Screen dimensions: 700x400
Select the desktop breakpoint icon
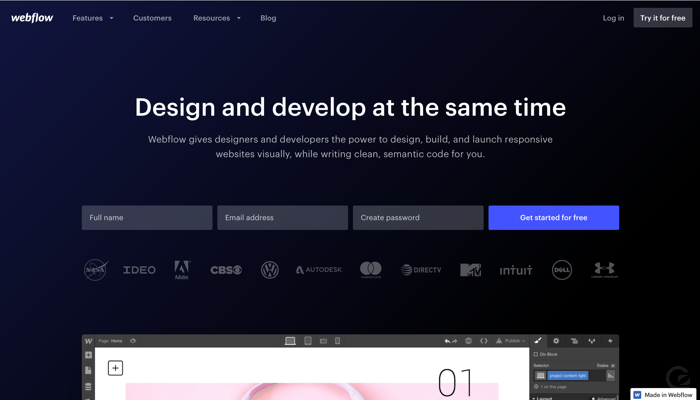(x=290, y=341)
